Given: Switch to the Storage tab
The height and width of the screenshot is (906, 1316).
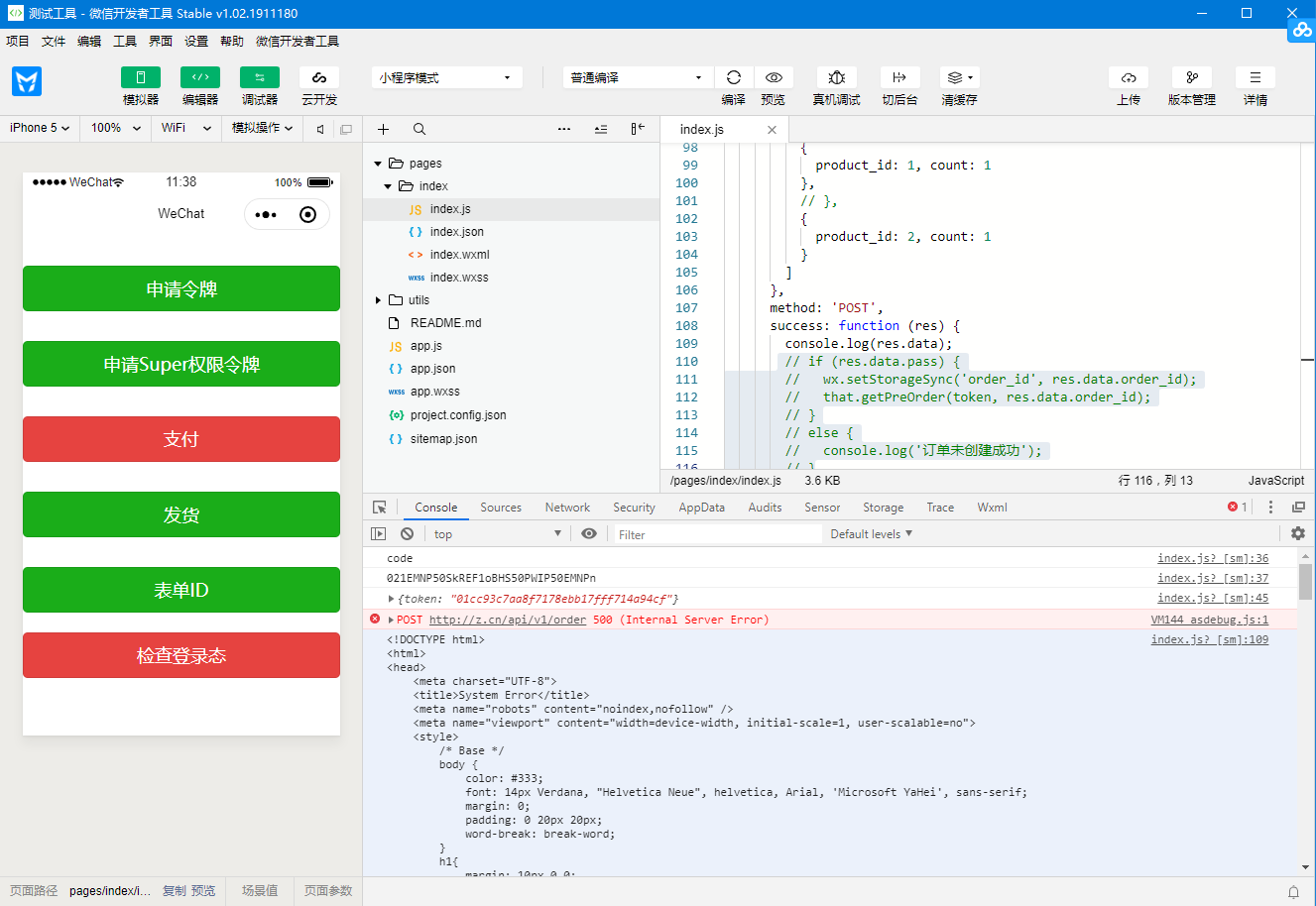Looking at the screenshot, I should pos(883,508).
